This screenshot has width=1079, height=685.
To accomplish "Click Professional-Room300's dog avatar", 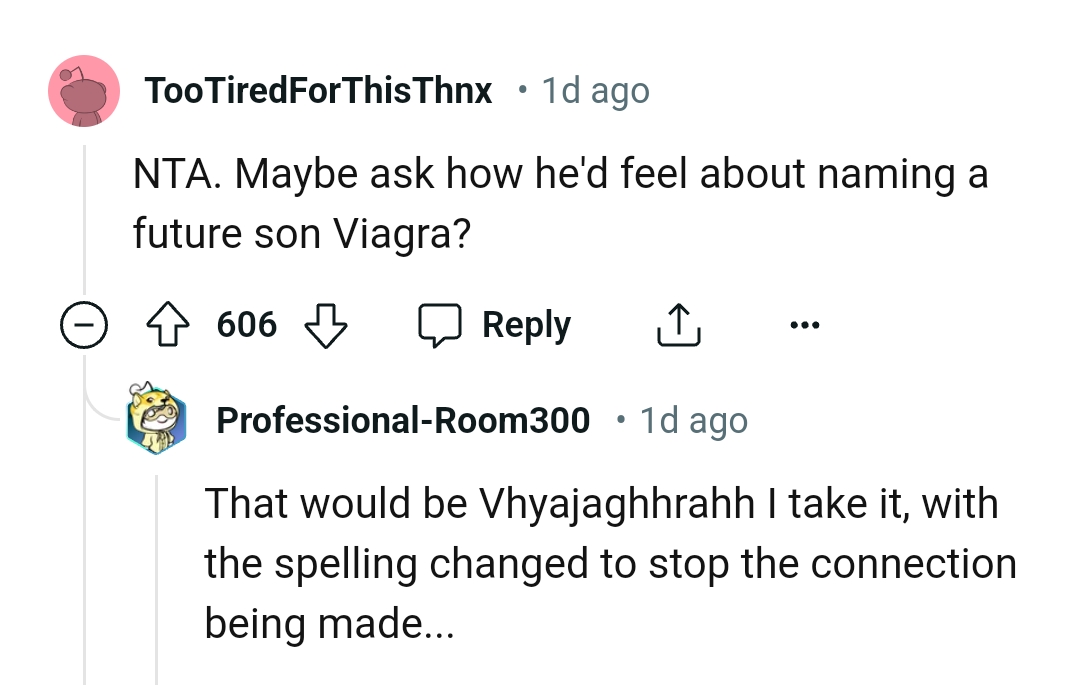I will point(157,419).
